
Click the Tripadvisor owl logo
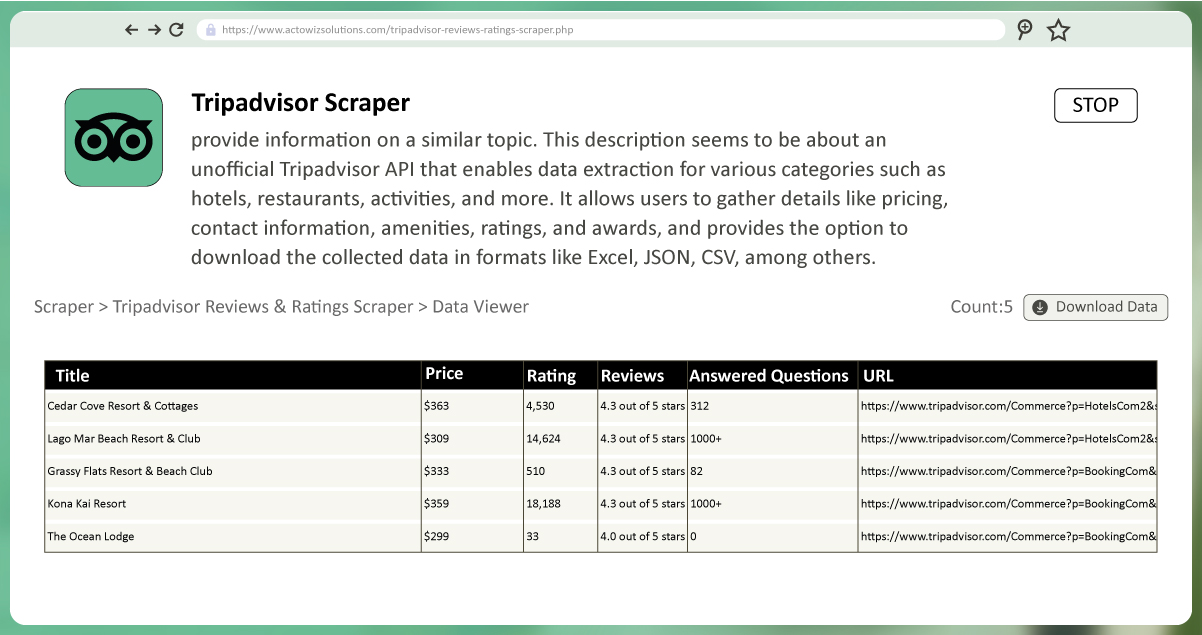[x=113, y=138]
